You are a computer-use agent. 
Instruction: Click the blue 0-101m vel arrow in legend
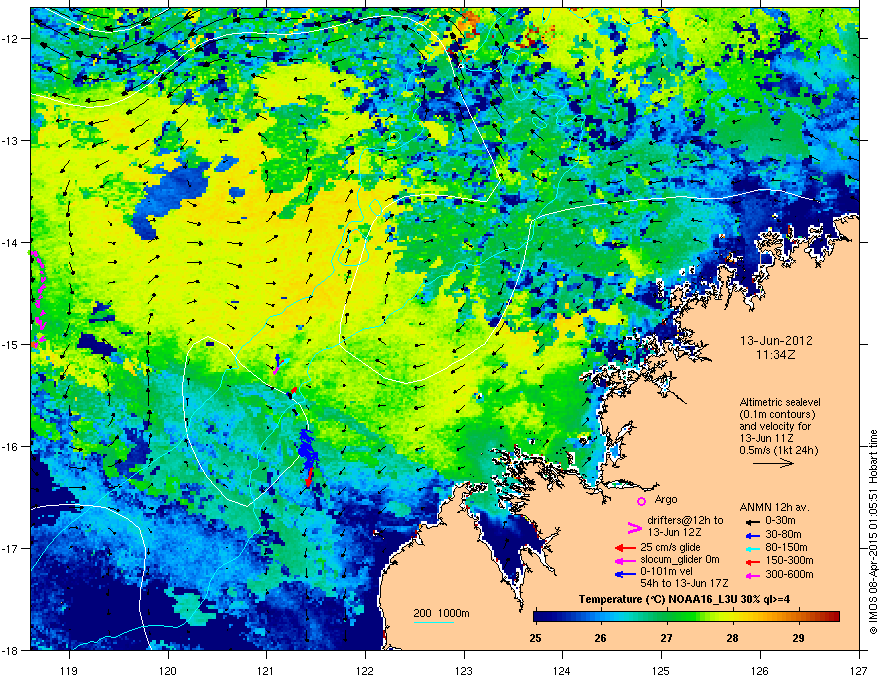[x=625, y=574]
